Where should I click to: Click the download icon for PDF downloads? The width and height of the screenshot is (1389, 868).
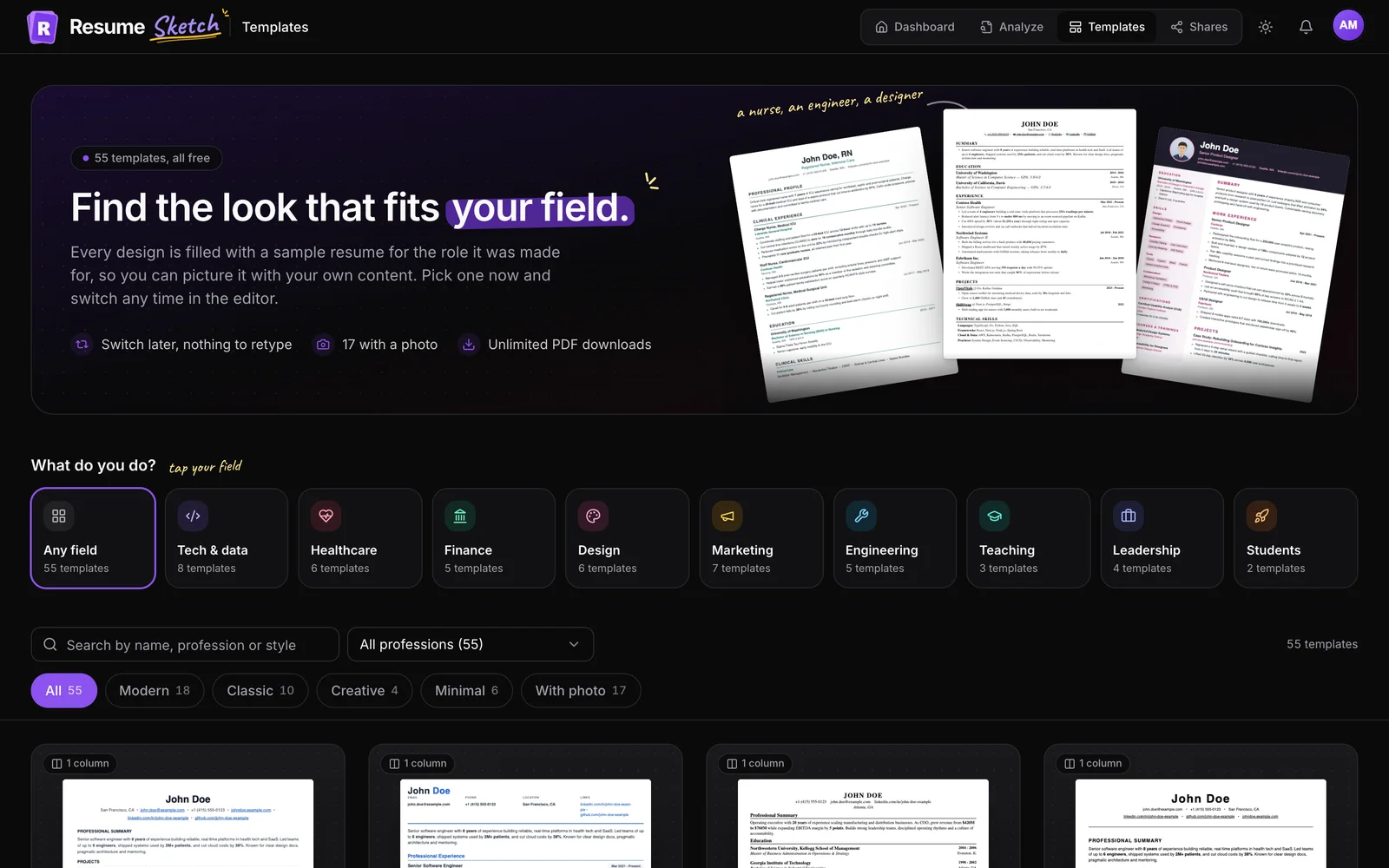(x=469, y=345)
